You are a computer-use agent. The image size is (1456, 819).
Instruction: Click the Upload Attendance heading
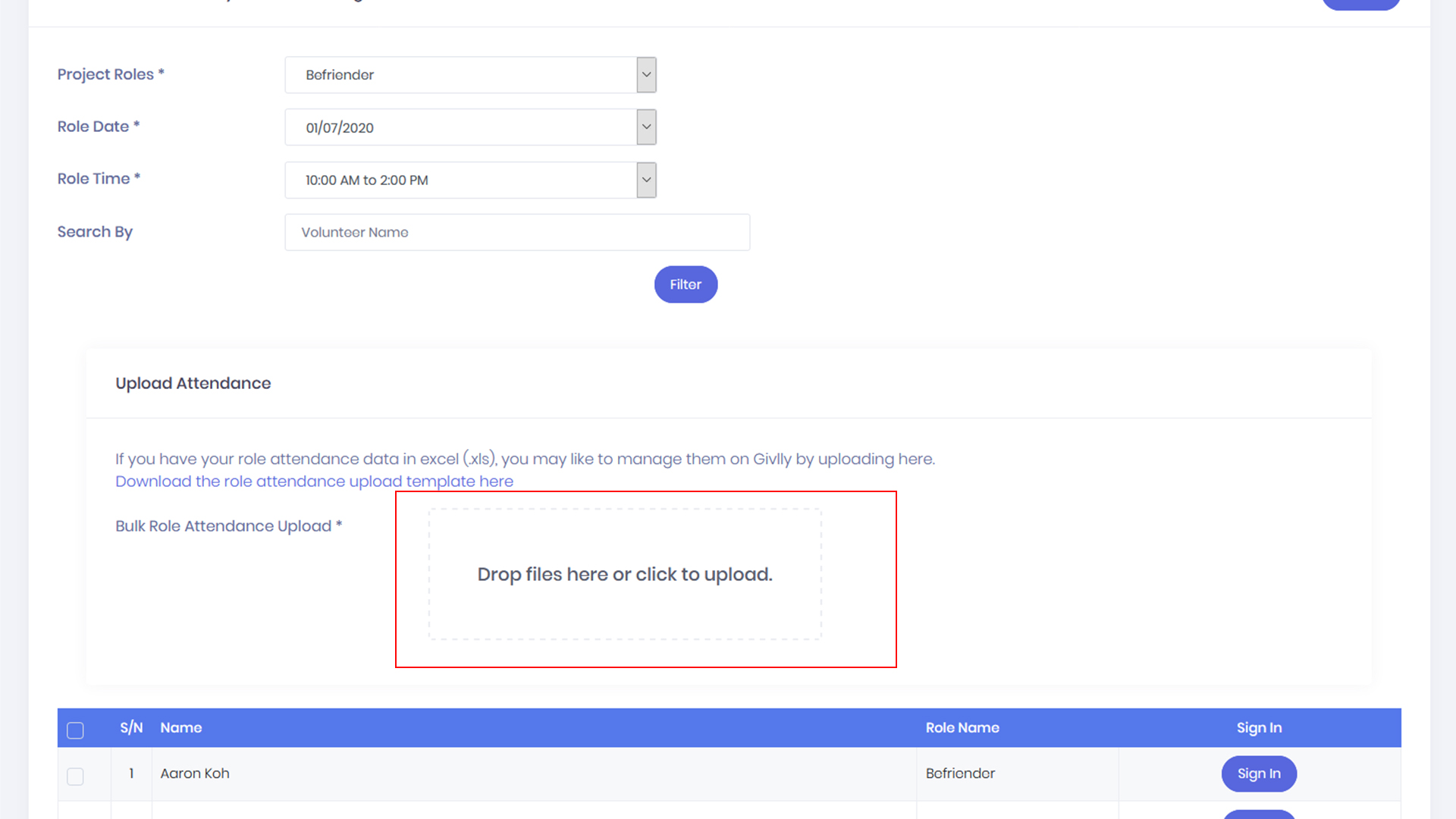click(193, 384)
